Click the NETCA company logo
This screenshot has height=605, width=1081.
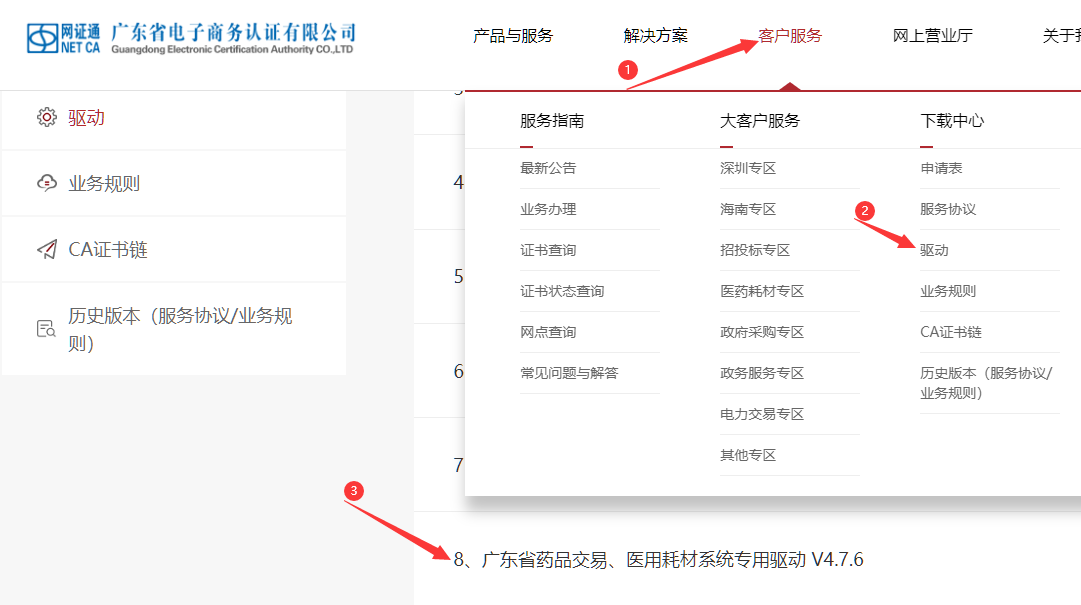(x=190, y=37)
